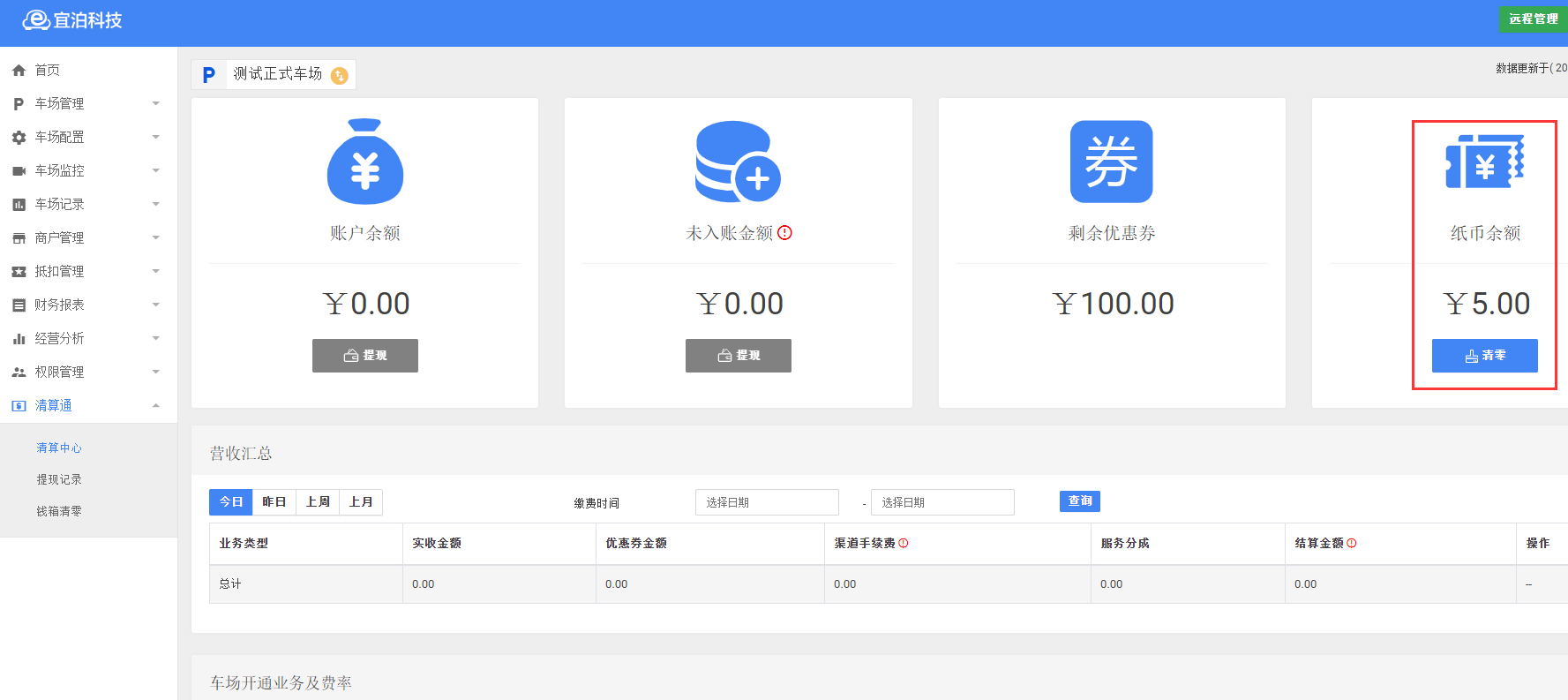Click the chart icon beside 车场记录
Screen dimensions: 1568x700
[x=19, y=205]
